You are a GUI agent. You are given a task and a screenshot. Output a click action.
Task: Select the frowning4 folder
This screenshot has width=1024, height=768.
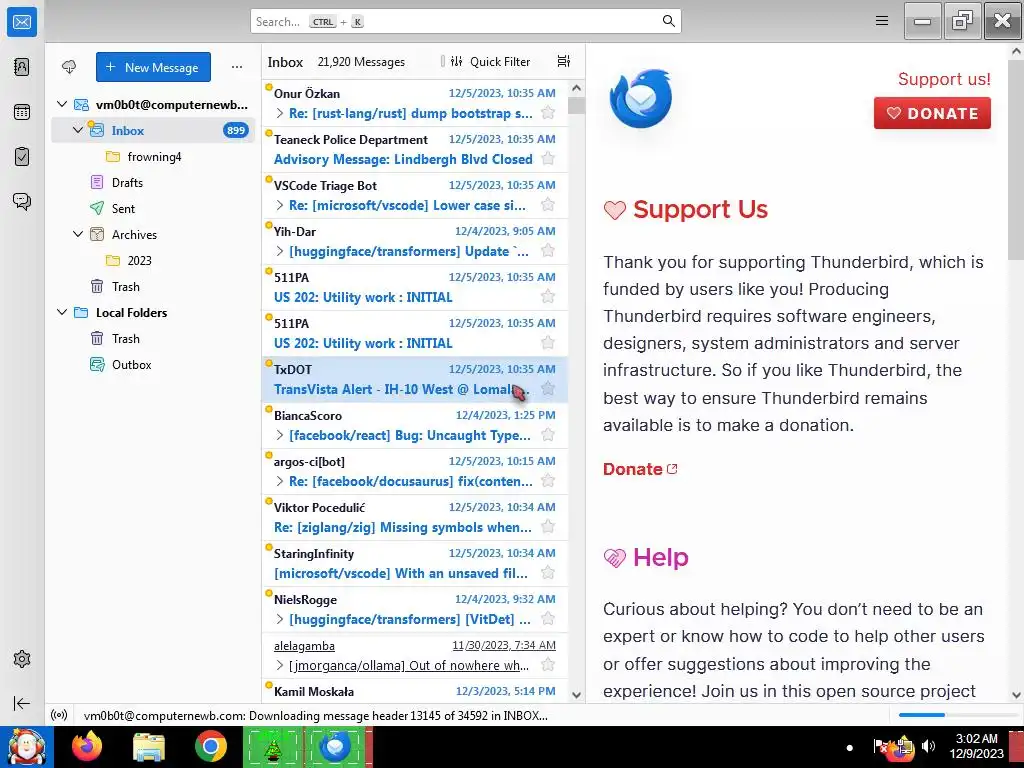tap(154, 157)
